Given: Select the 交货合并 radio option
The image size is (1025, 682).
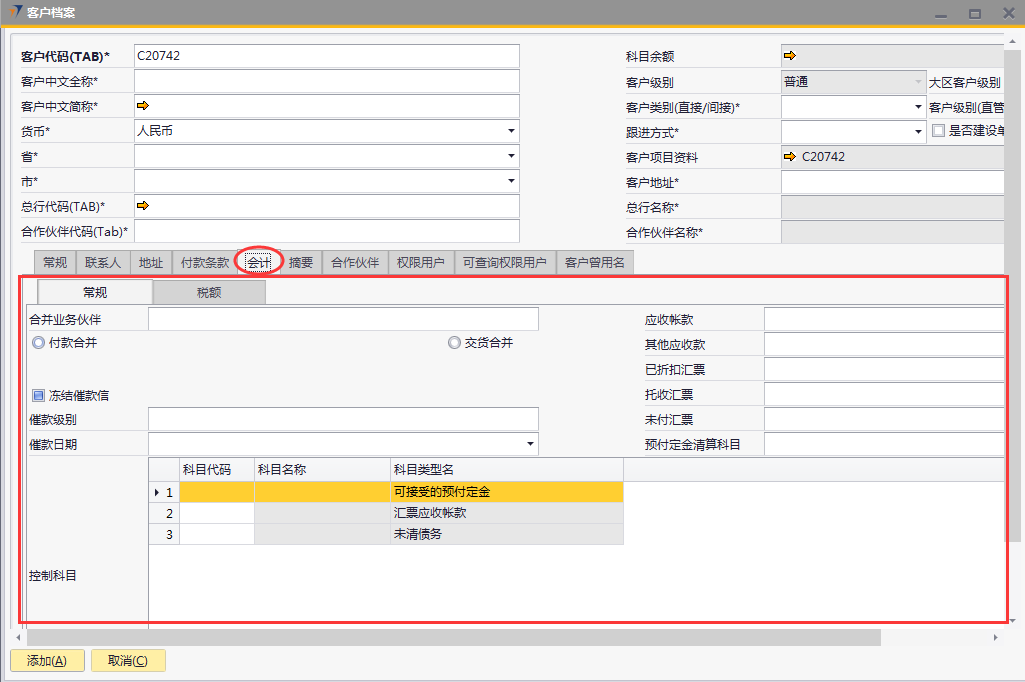Looking at the screenshot, I should pyautogui.click(x=455, y=343).
